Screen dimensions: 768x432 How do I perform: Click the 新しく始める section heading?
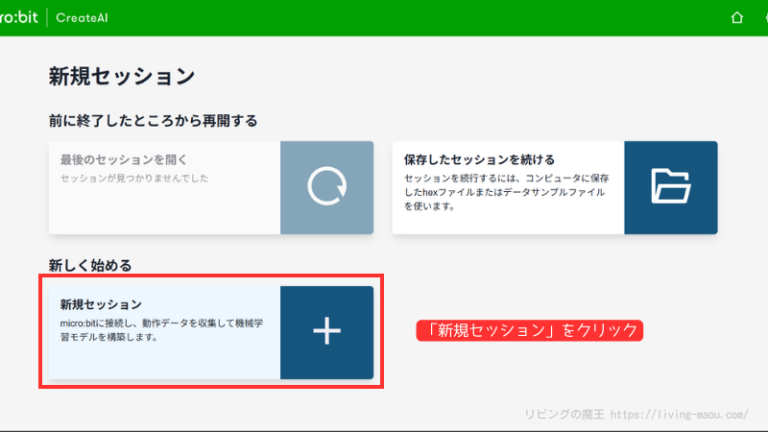[90, 265]
